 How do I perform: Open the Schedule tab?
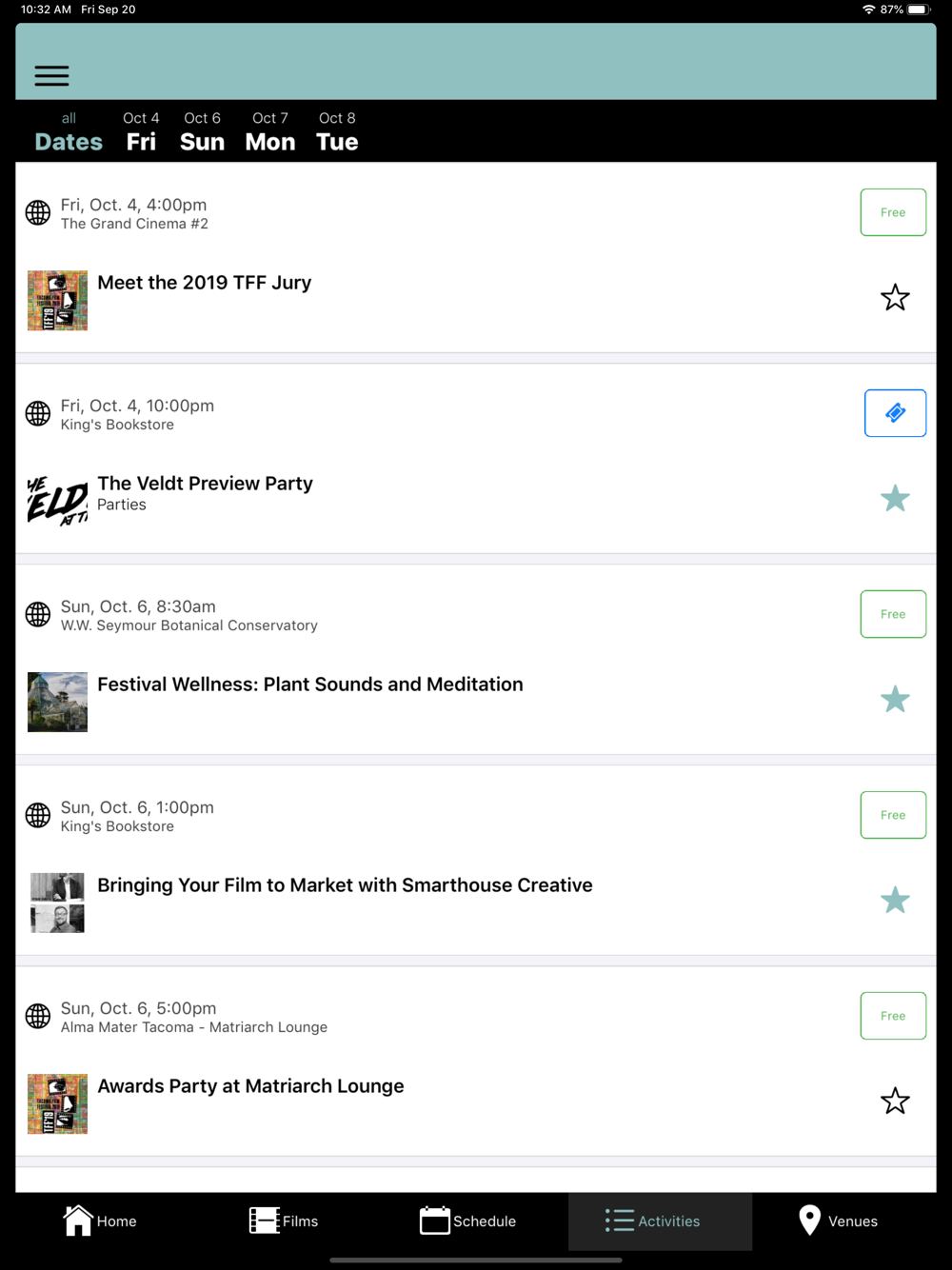pos(467,1220)
